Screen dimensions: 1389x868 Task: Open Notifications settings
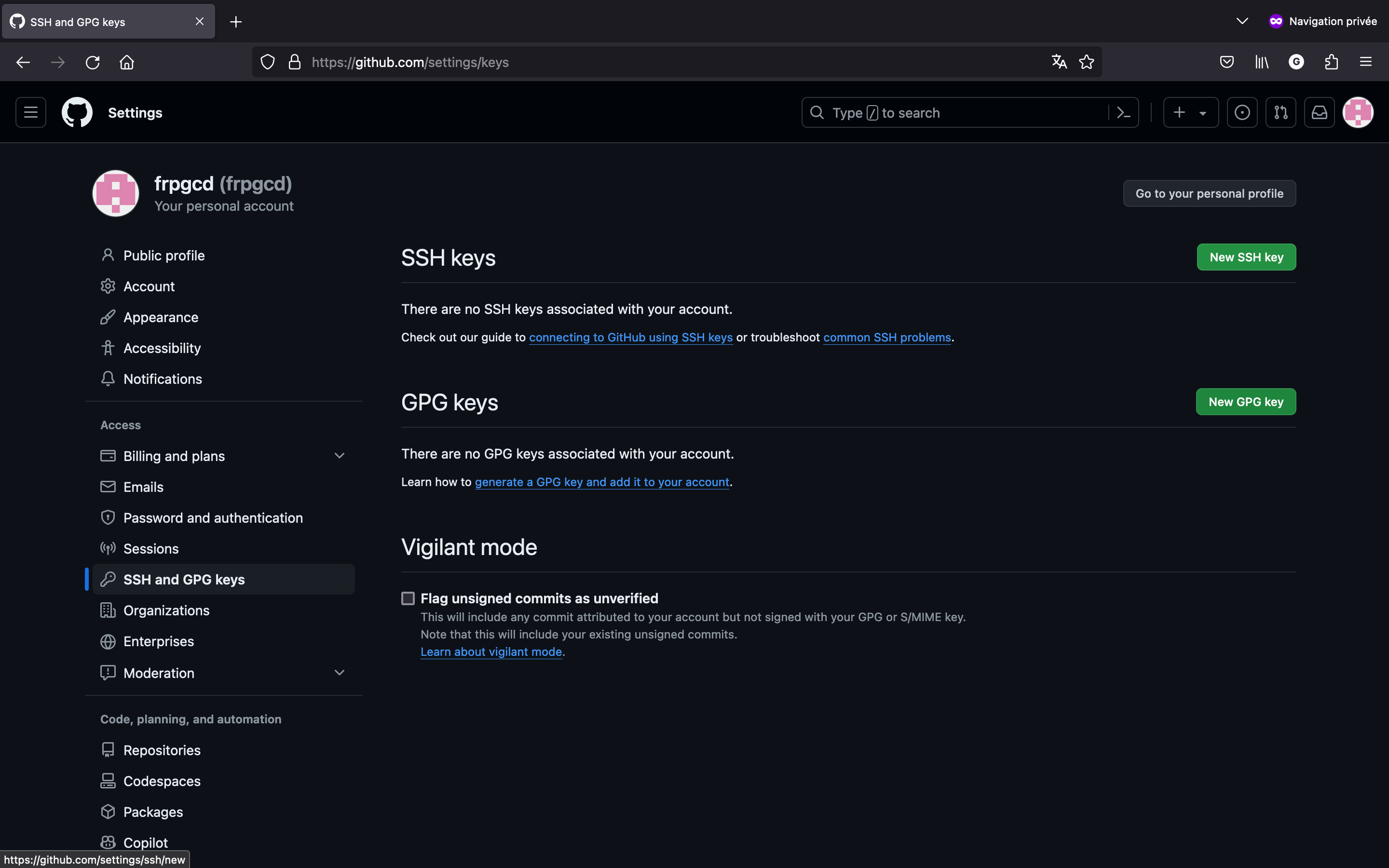[224, 380]
